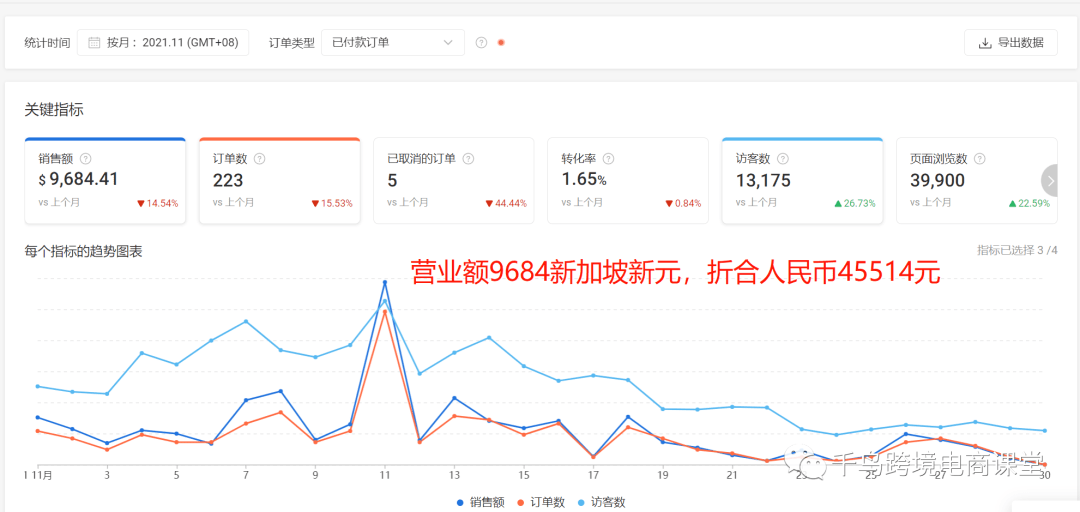Toggle 订单数 series in chart legend

coord(541,502)
